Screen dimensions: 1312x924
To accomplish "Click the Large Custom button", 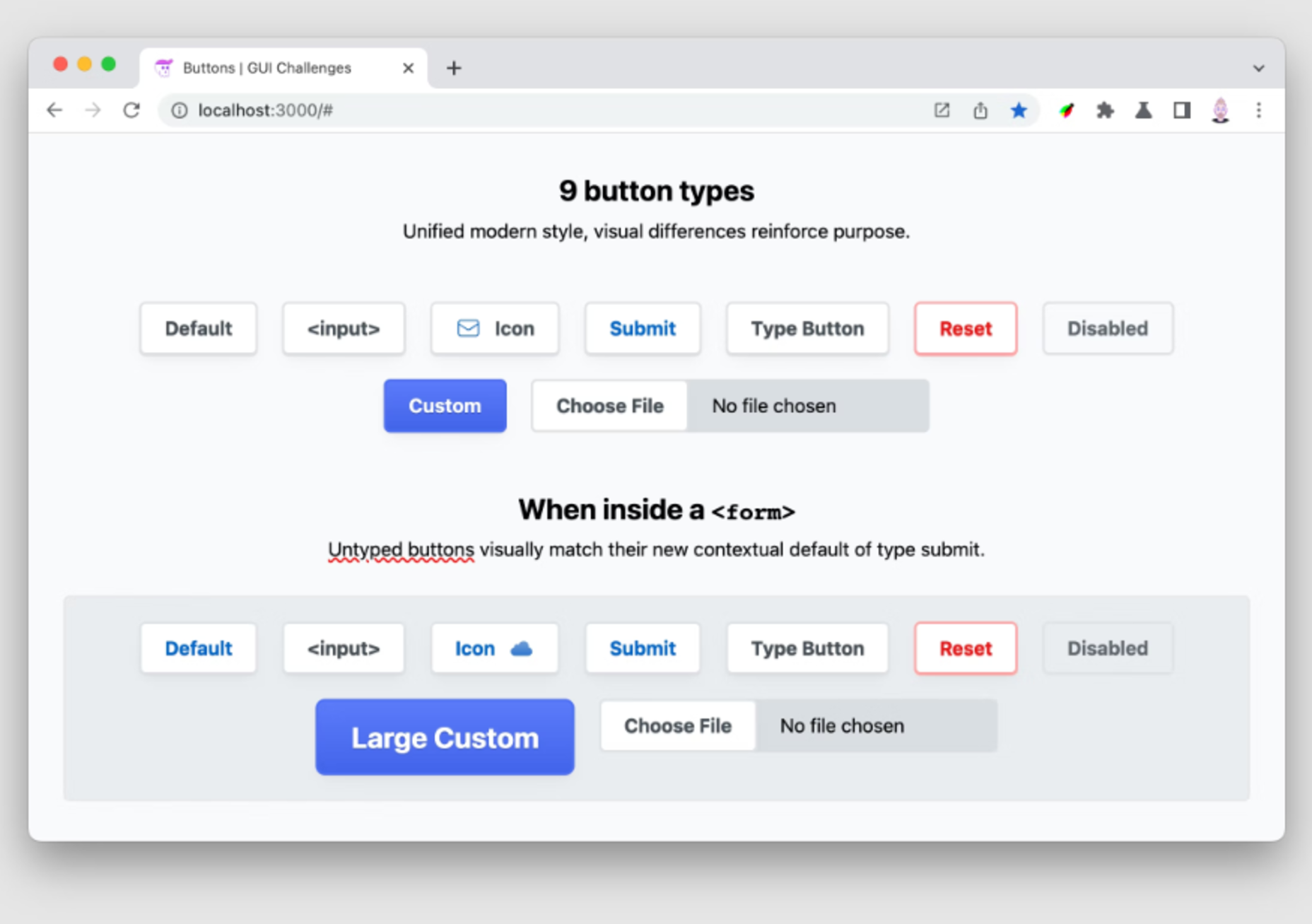I will [445, 737].
